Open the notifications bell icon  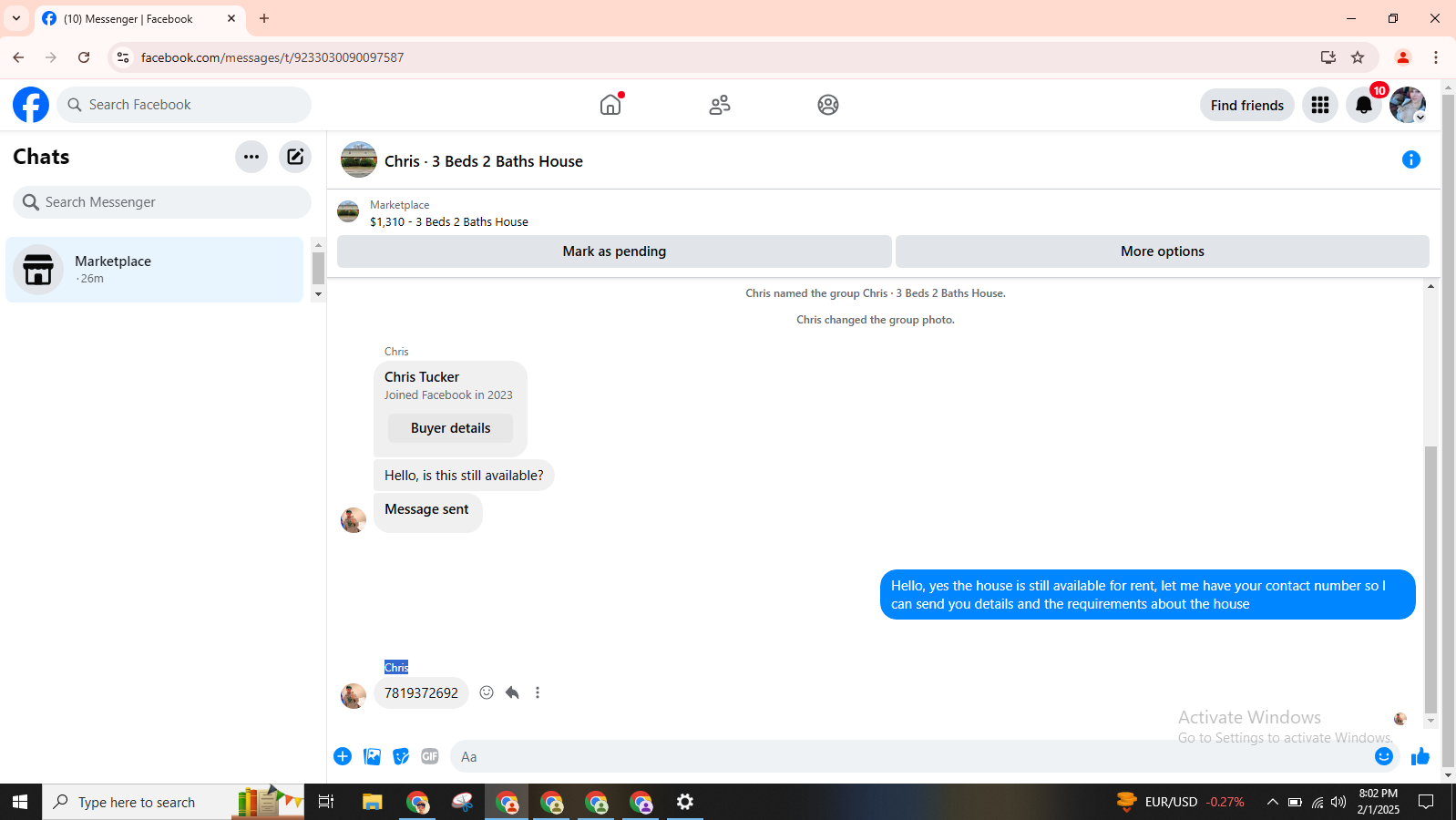(1364, 105)
